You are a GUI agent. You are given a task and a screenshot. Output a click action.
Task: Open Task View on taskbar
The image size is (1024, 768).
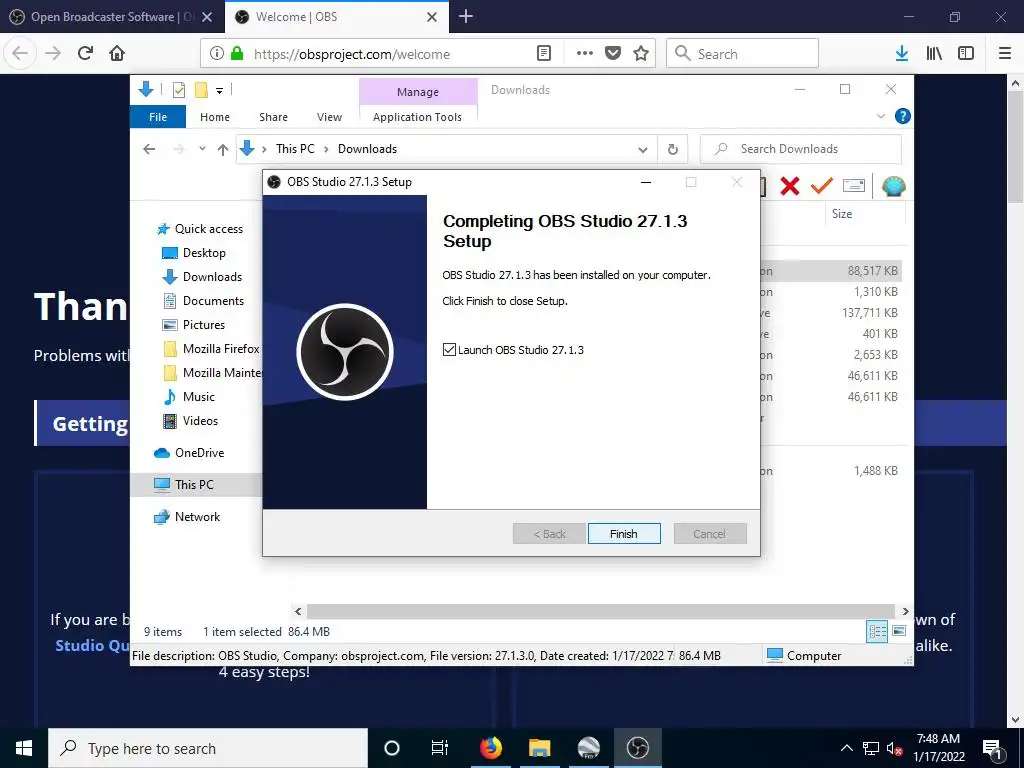point(440,748)
